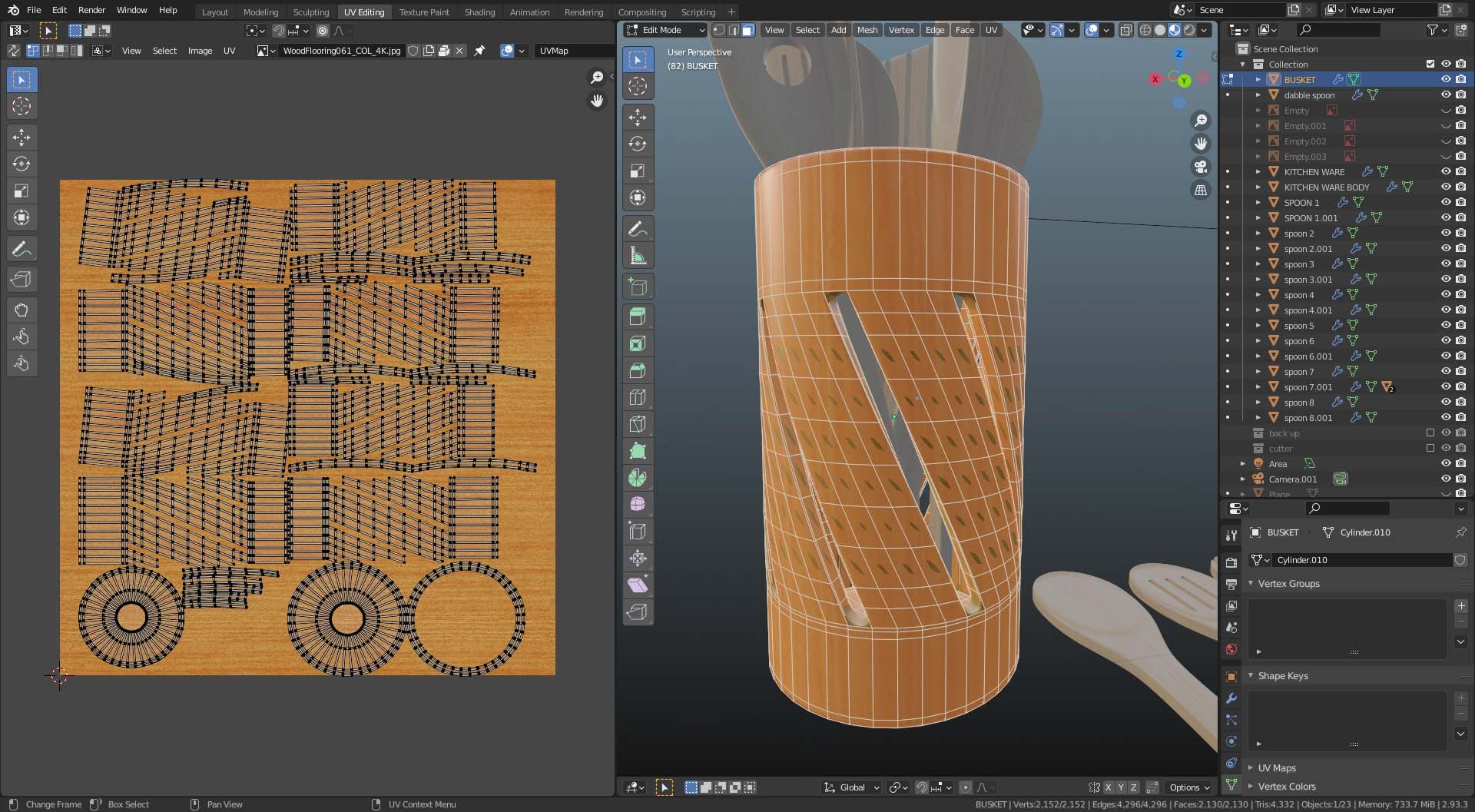Select the Annotate tool in UV editor
Screen dimensions: 1475x812
tap(22, 249)
